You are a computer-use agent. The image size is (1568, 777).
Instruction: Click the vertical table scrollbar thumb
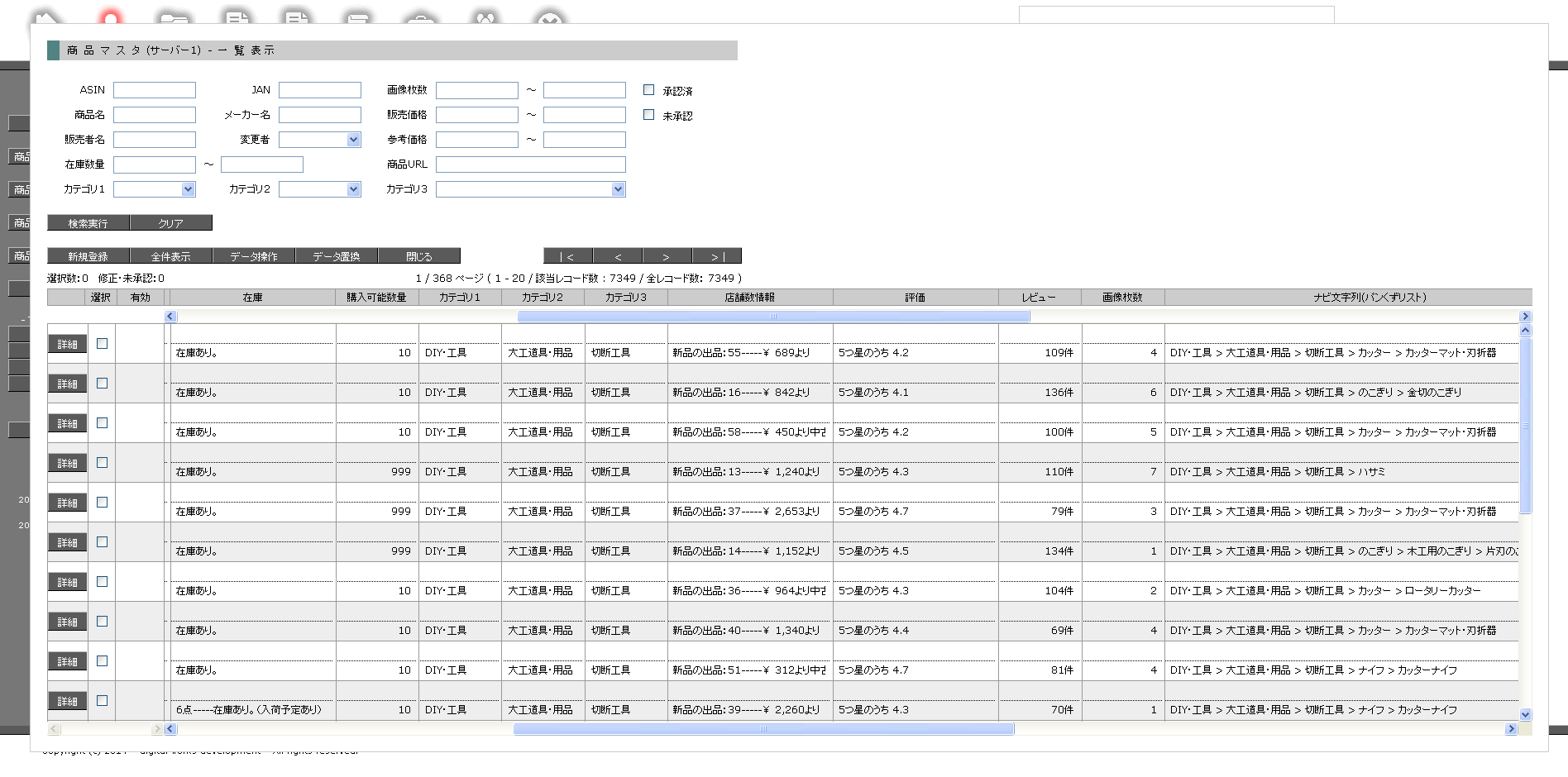coord(1525,426)
